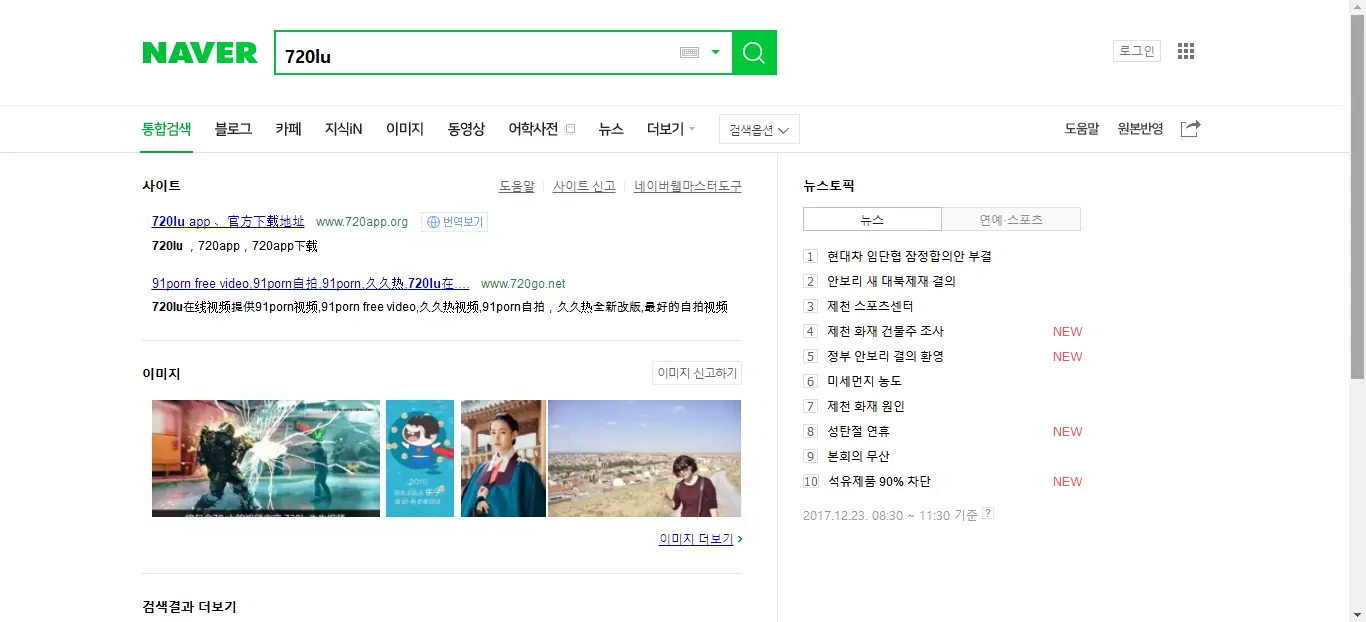Viewport: 1366px width, 622px height.
Task: Open the 검색옵션 dropdown
Action: (x=759, y=130)
